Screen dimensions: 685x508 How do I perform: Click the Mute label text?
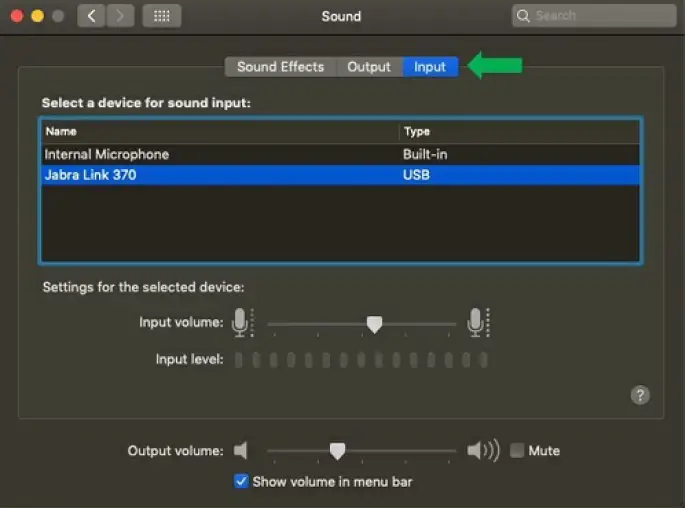point(544,450)
